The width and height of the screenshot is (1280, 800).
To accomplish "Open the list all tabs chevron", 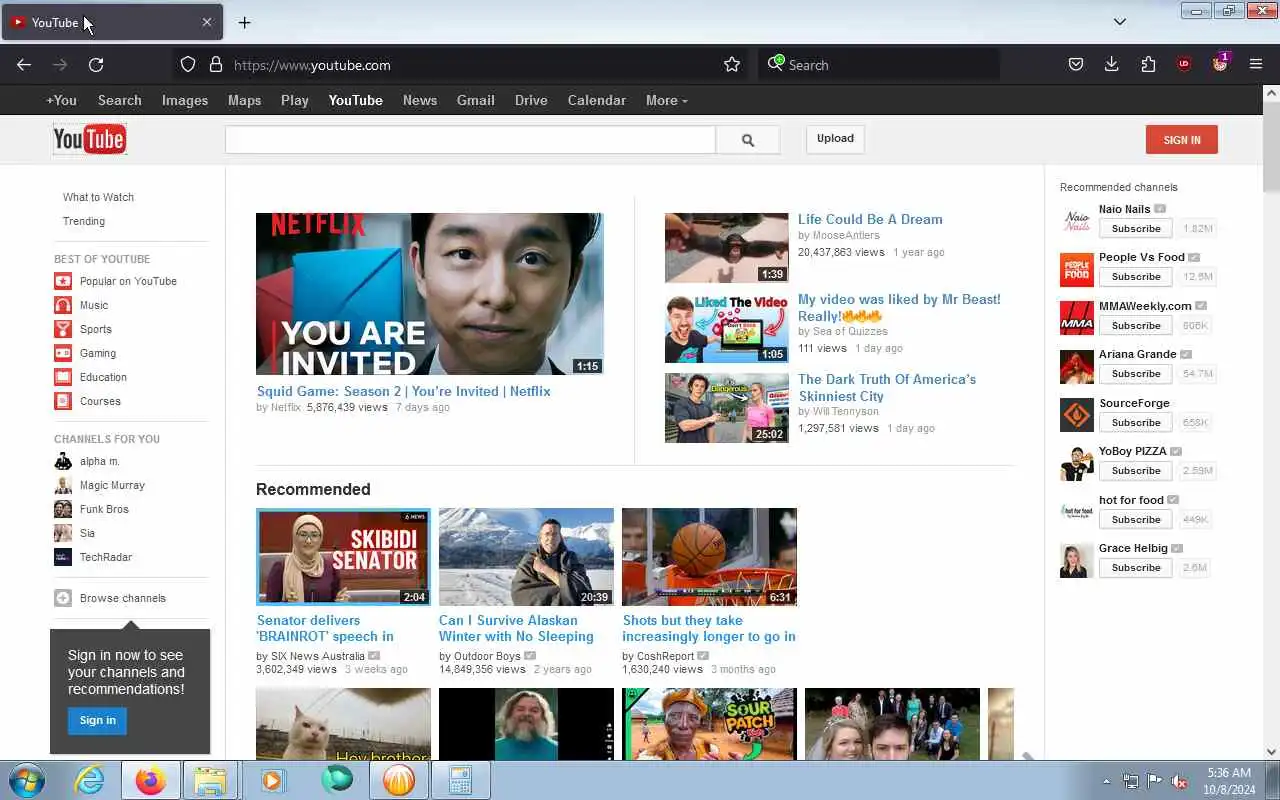I will pos(1120,22).
